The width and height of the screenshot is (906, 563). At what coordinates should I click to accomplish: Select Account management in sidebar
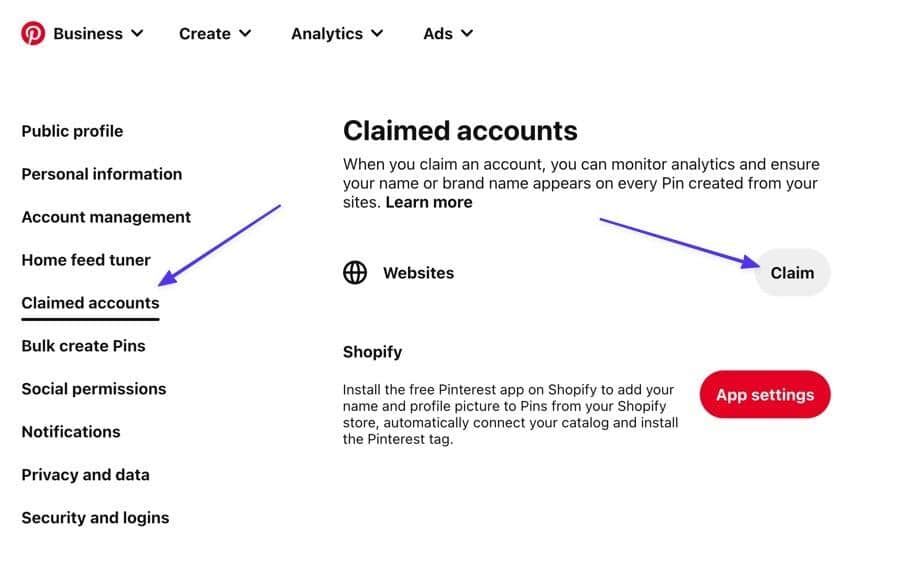[106, 217]
